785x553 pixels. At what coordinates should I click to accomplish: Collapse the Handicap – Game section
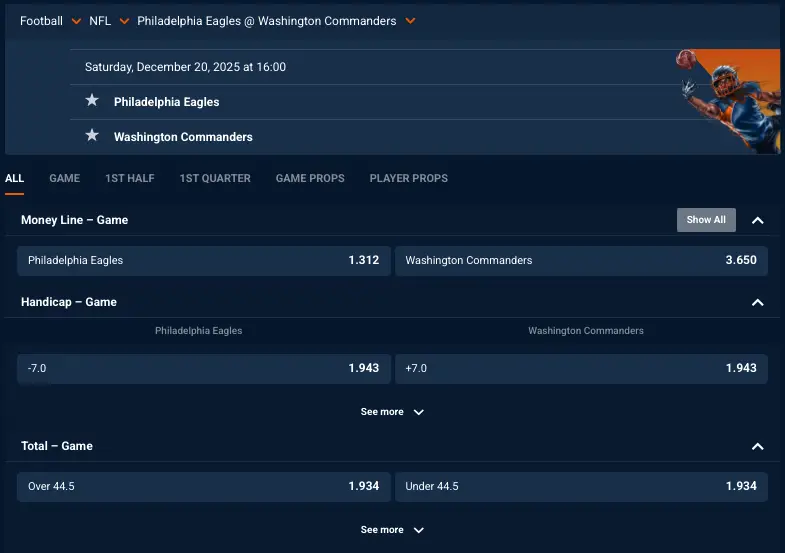pos(757,302)
